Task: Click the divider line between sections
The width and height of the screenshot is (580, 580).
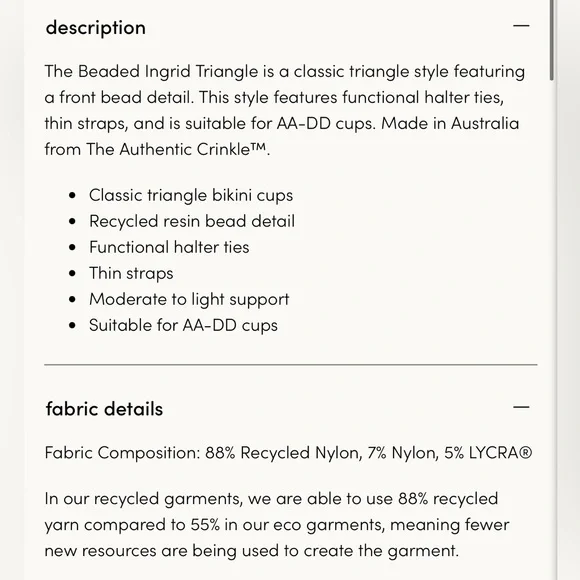Action: point(291,365)
